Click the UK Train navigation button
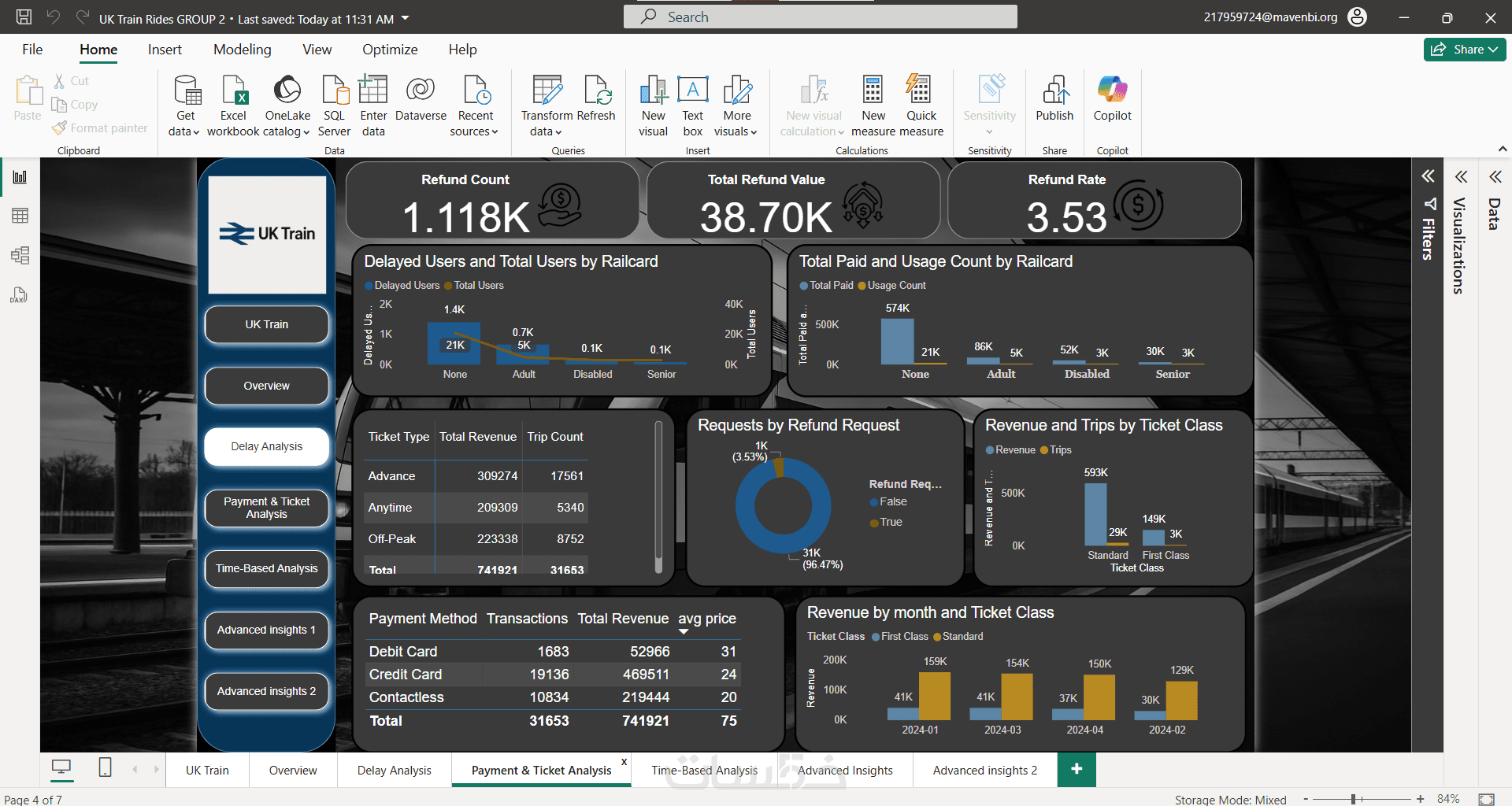This screenshot has height=806, width=1512. pos(267,324)
